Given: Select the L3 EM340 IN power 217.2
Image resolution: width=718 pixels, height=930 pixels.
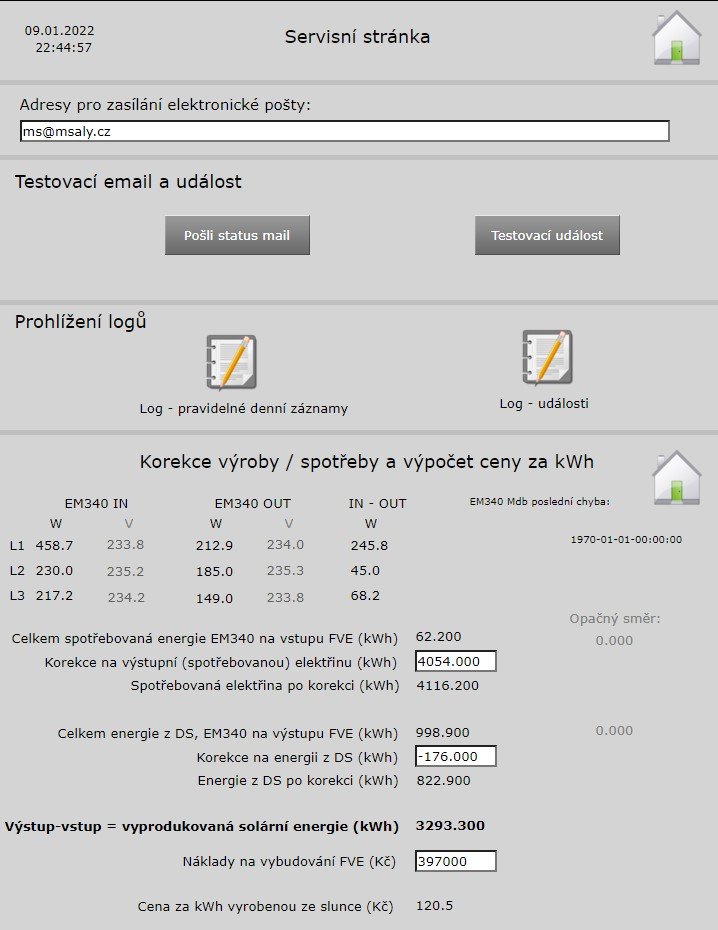Looking at the screenshot, I should [x=54, y=595].
